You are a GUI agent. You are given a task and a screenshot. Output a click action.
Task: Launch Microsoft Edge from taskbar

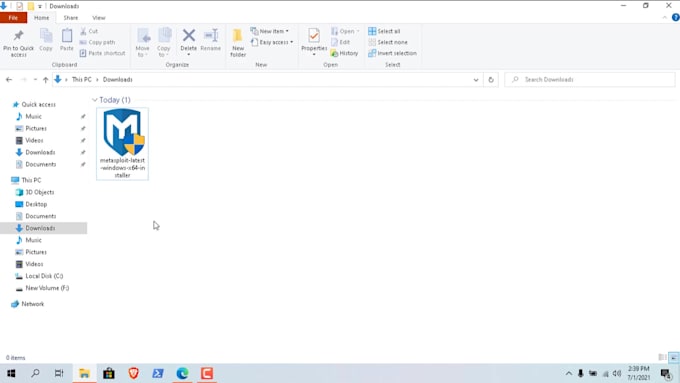tap(183, 373)
